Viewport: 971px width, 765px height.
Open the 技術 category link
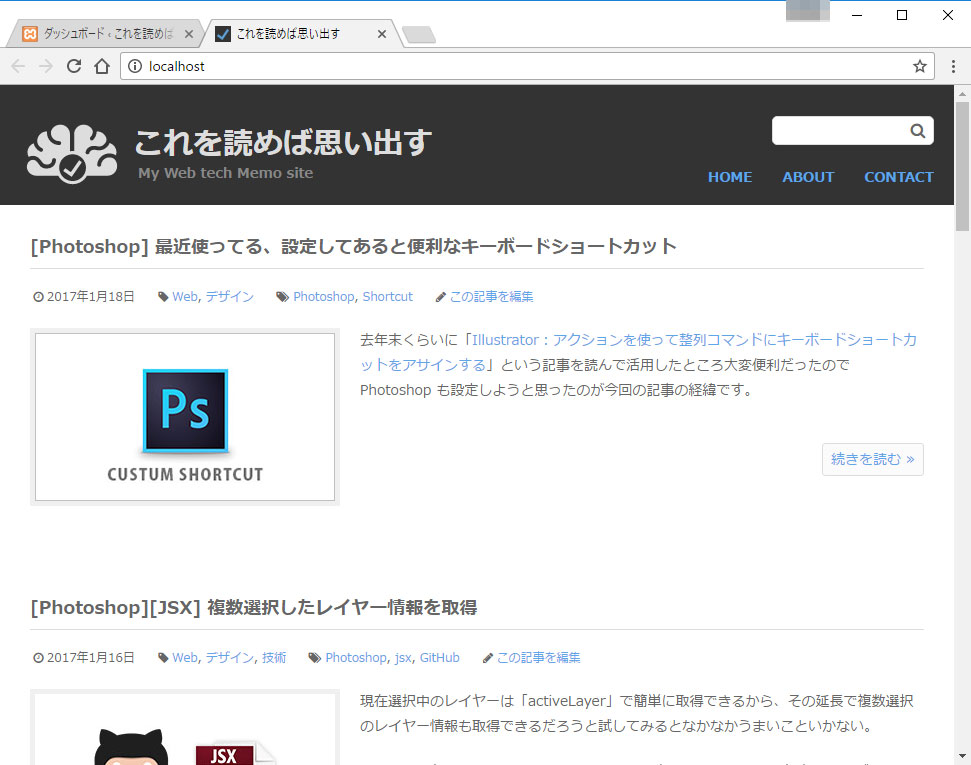pyautogui.click(x=274, y=658)
